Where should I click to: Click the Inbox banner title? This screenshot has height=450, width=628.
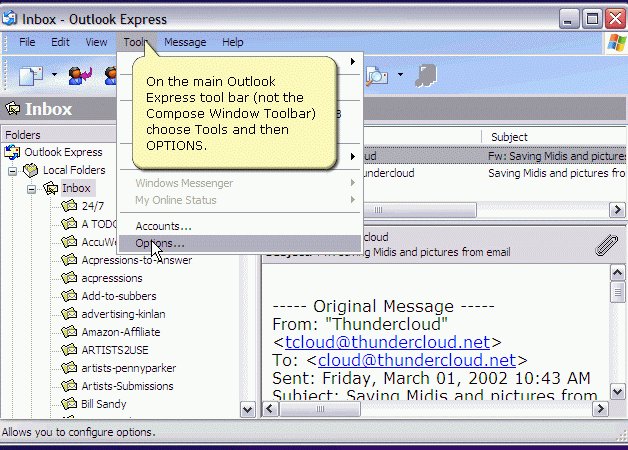point(48,109)
